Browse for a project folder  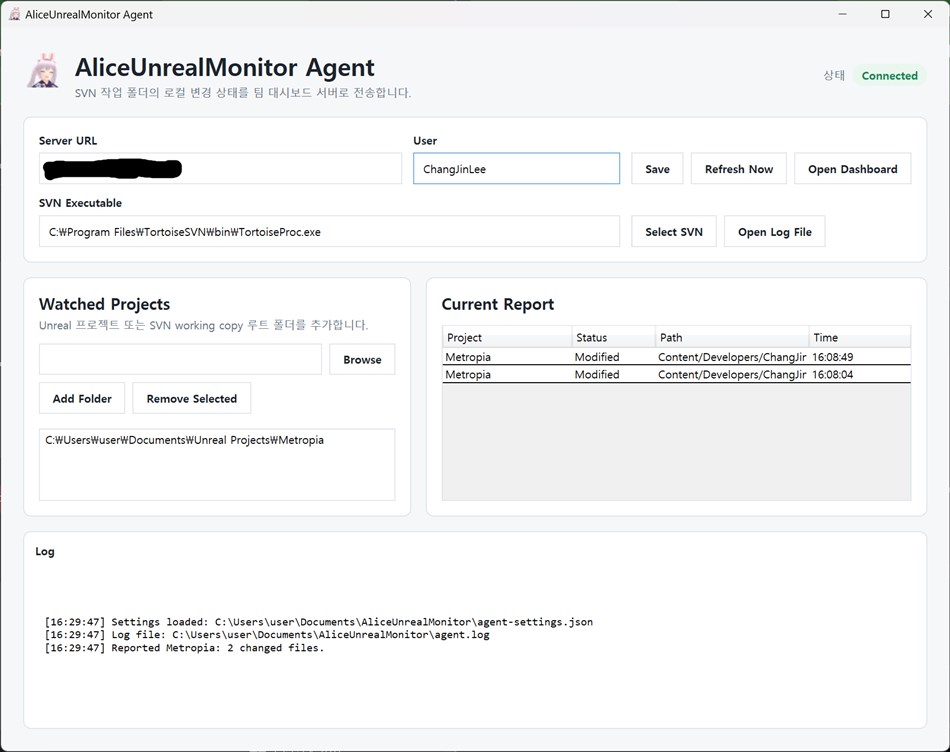(362, 359)
